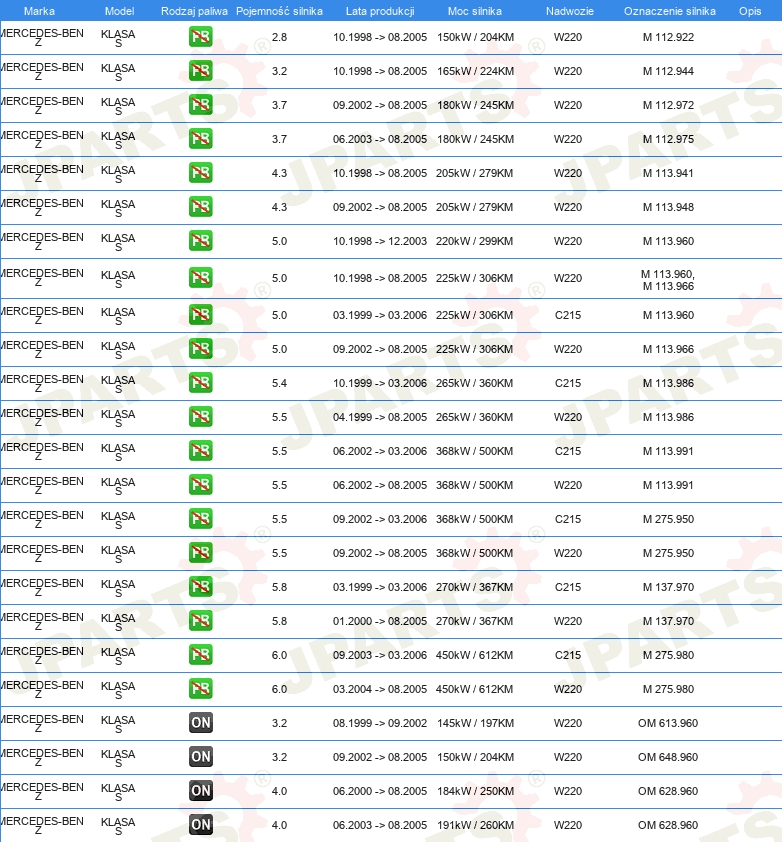Click power value 145kW / 197KM

[x=475, y=723]
